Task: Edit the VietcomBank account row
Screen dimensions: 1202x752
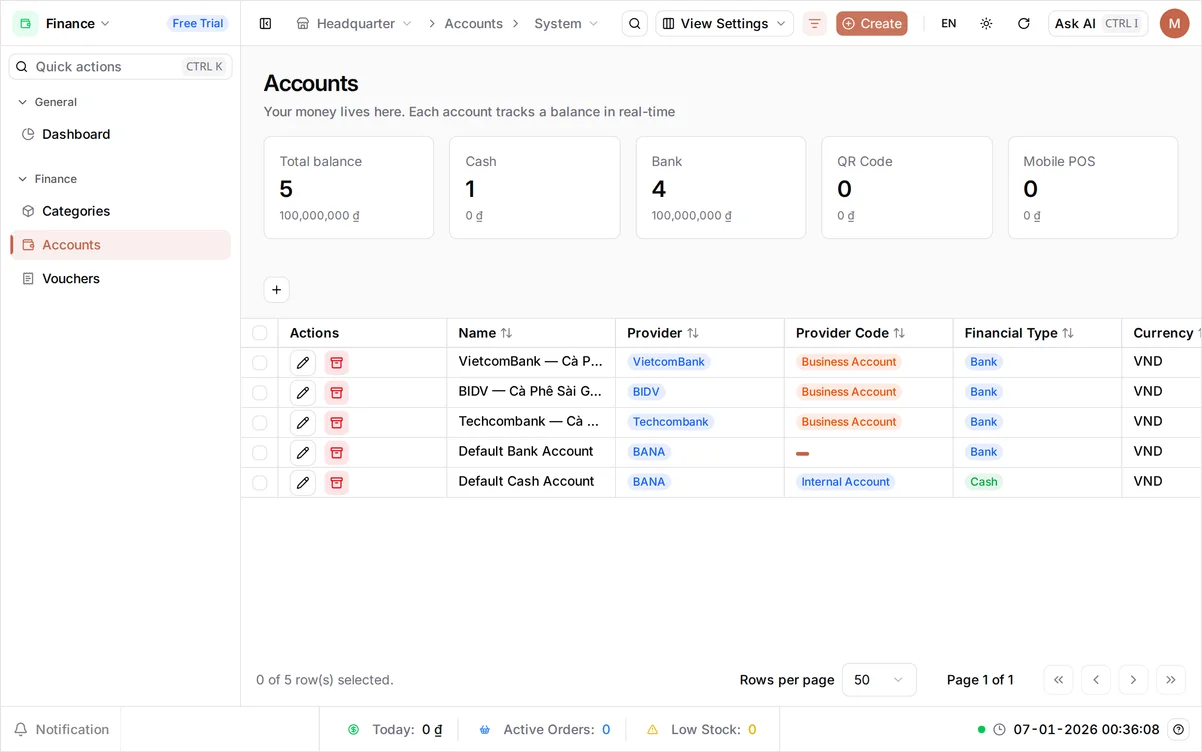Action: point(303,362)
